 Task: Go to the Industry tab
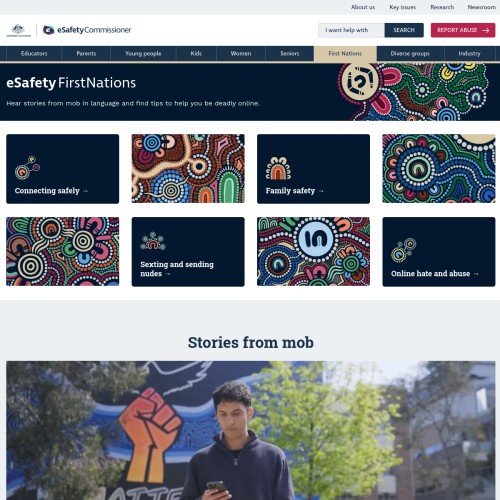469,54
